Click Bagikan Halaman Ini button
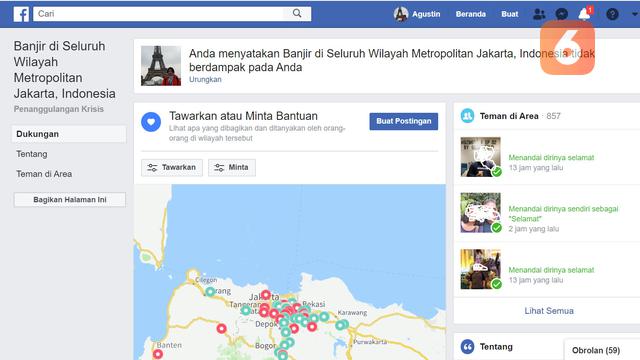640x360 pixels. [x=70, y=200]
